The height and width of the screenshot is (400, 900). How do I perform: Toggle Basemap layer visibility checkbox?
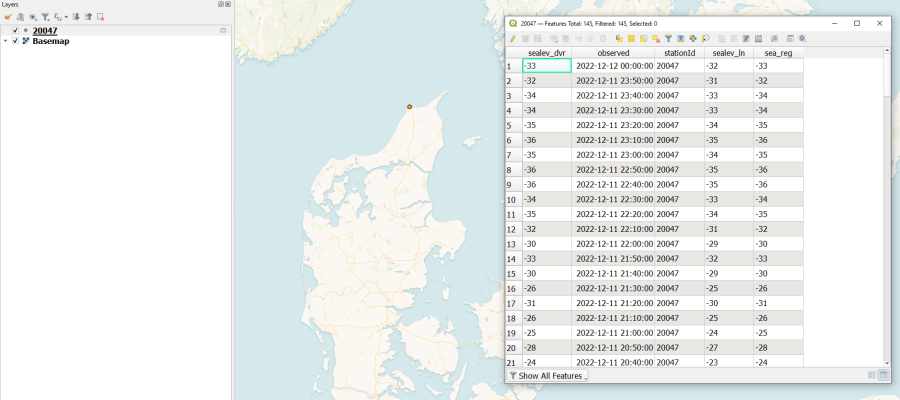(14, 41)
